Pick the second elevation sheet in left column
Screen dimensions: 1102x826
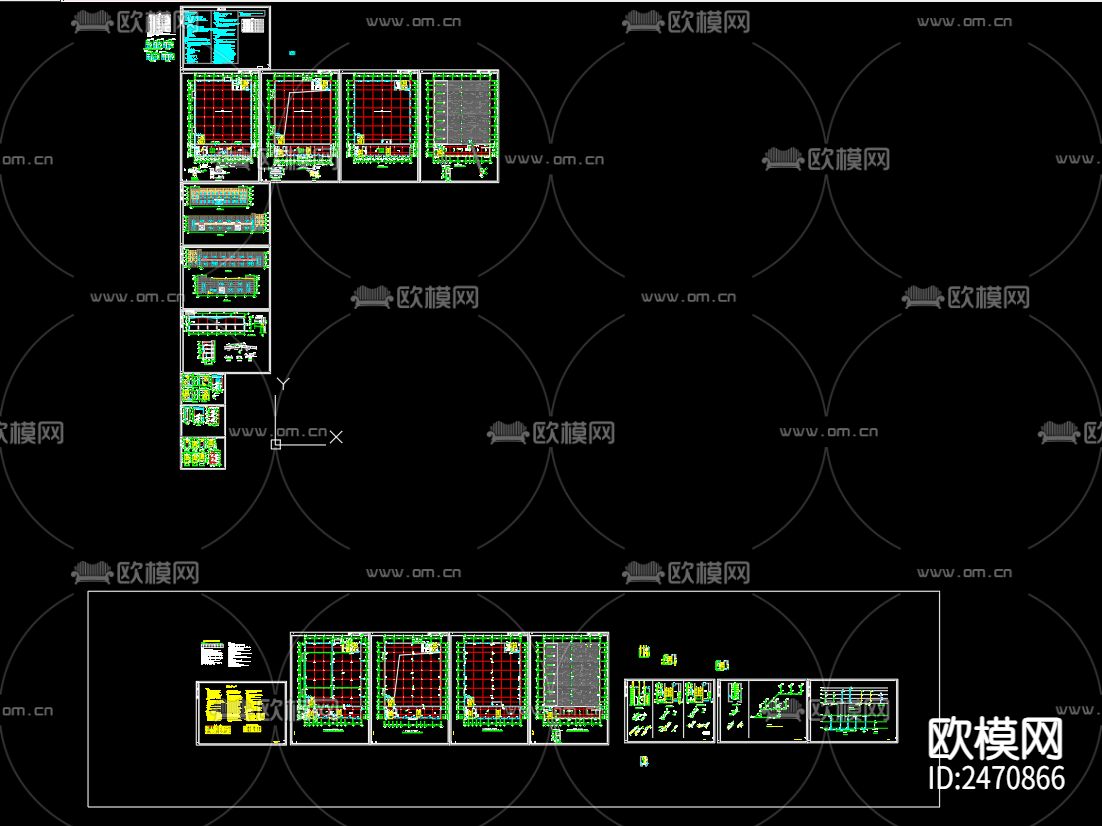226,277
